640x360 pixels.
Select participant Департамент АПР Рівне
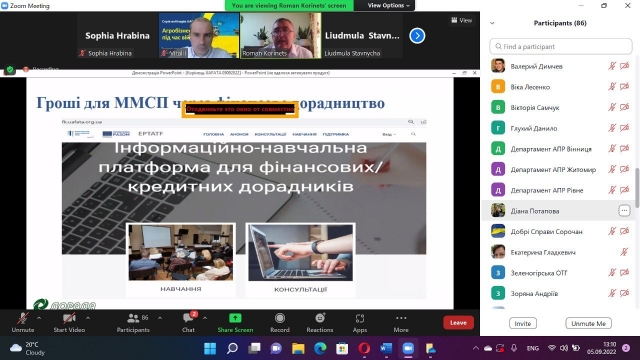click(559, 190)
